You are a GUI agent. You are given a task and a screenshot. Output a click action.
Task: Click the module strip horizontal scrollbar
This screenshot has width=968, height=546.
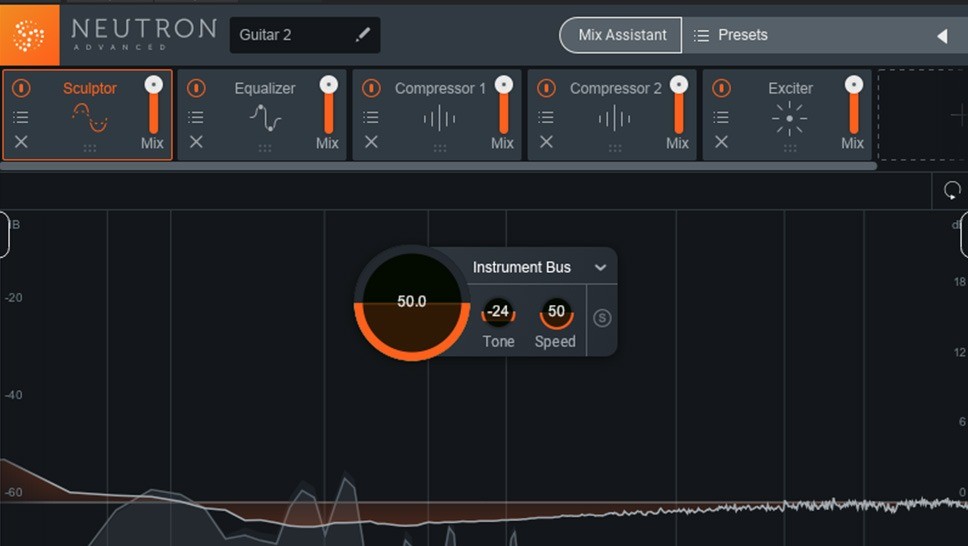(438, 166)
